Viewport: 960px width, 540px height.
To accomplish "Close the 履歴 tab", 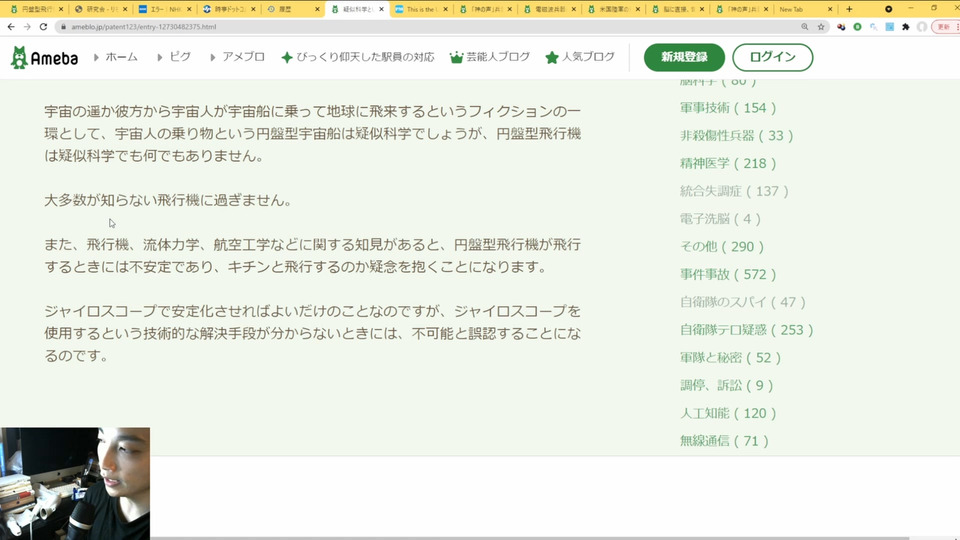I will (x=317, y=9).
